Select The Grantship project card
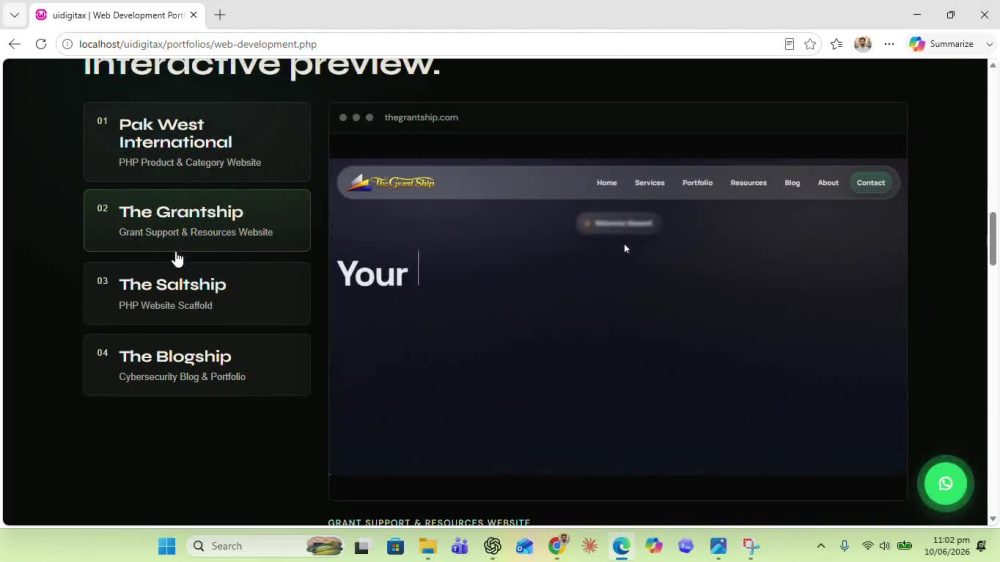Viewport: 1000px width, 562px height. click(197, 220)
